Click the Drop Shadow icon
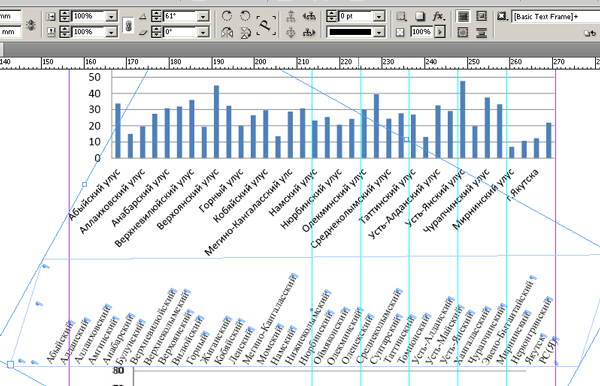Screen dimensions: 600x386 pyautogui.click(x=419, y=16)
